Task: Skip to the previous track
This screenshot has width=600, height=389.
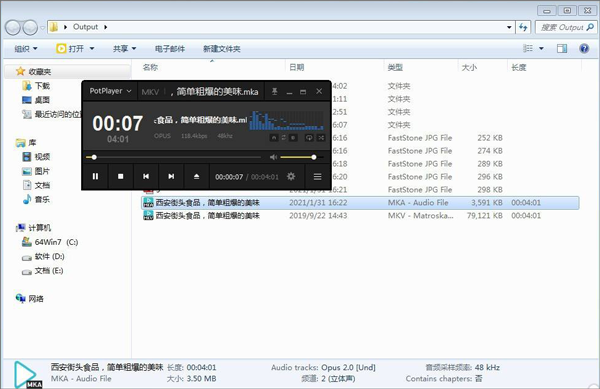Action: pyautogui.click(x=146, y=176)
